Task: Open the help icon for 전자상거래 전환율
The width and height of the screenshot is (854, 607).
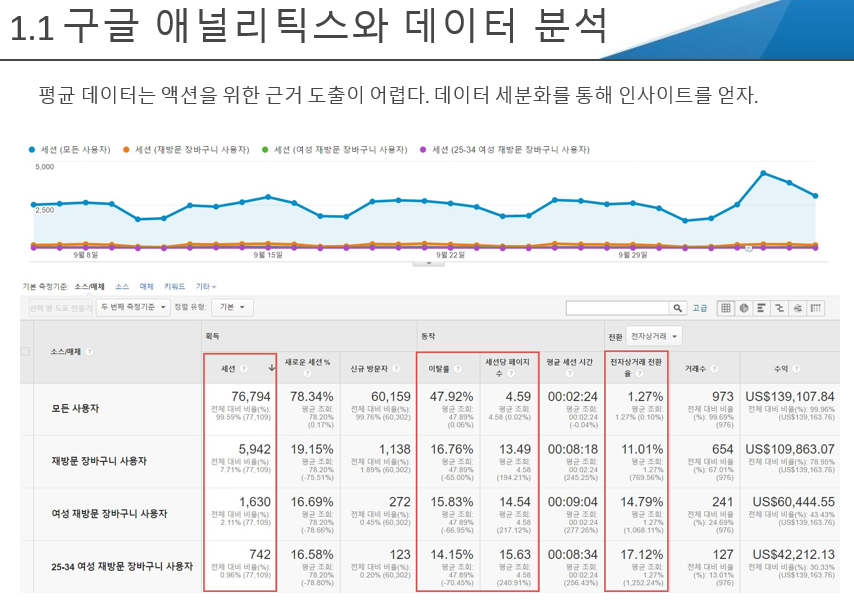Action: click(639, 373)
